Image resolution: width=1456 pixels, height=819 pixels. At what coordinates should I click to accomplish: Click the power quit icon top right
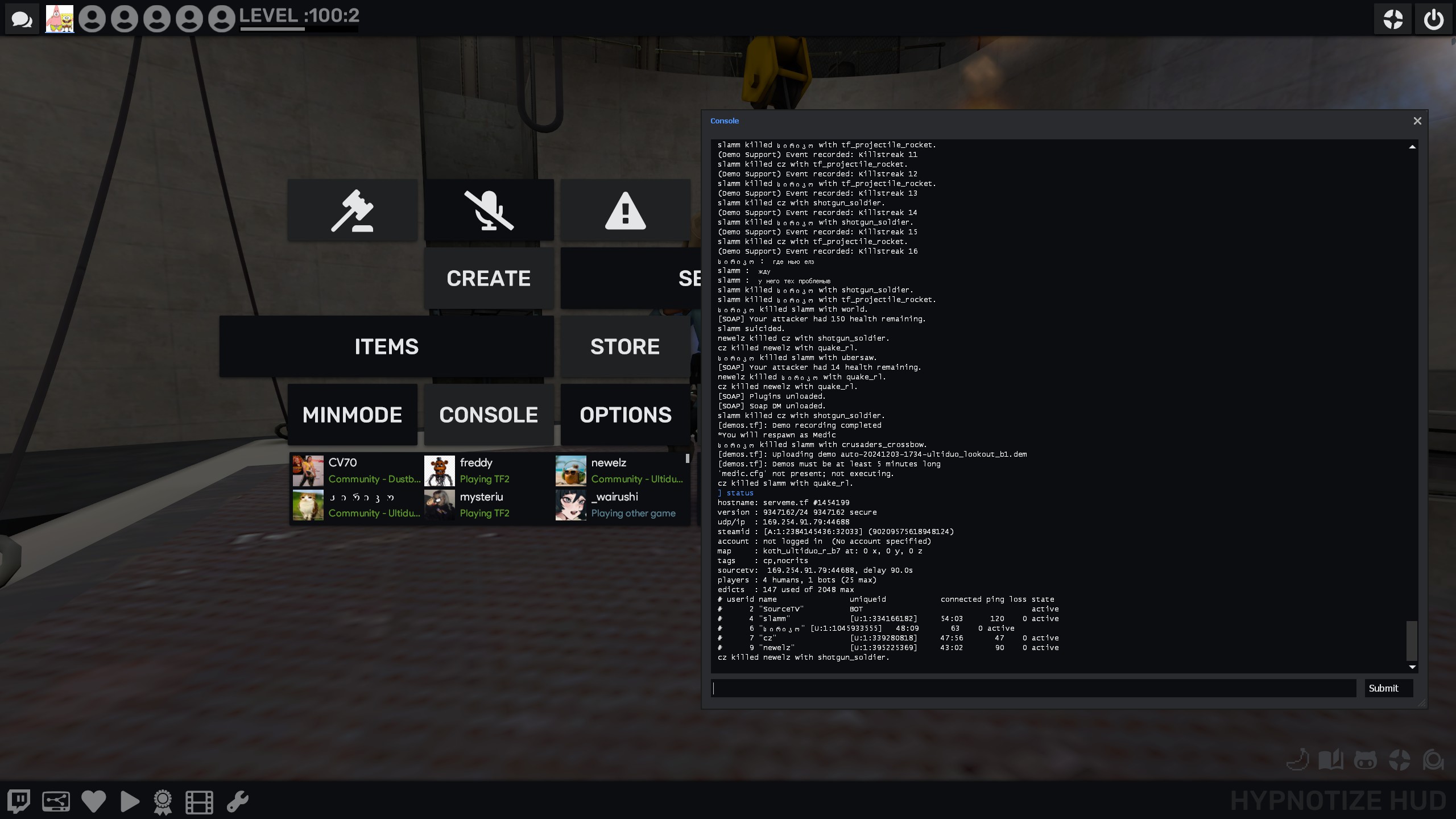coord(1433,19)
